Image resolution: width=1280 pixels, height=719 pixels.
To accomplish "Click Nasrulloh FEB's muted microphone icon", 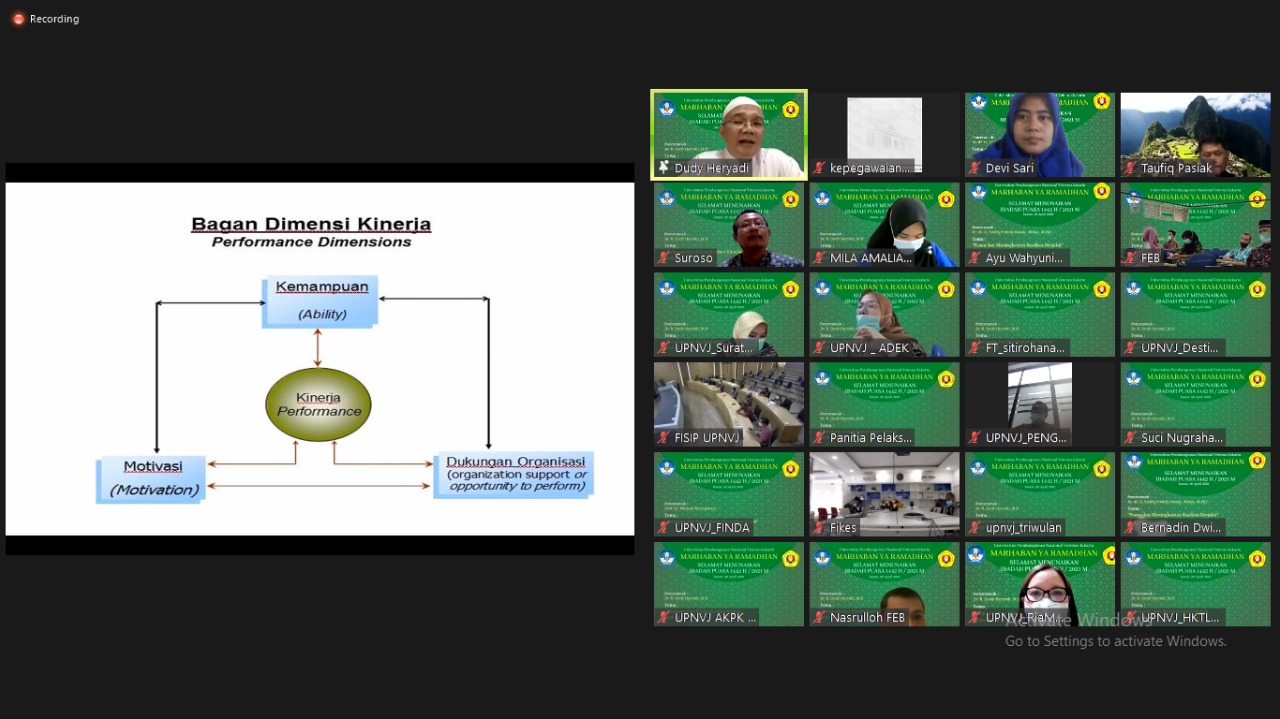I will (819, 618).
